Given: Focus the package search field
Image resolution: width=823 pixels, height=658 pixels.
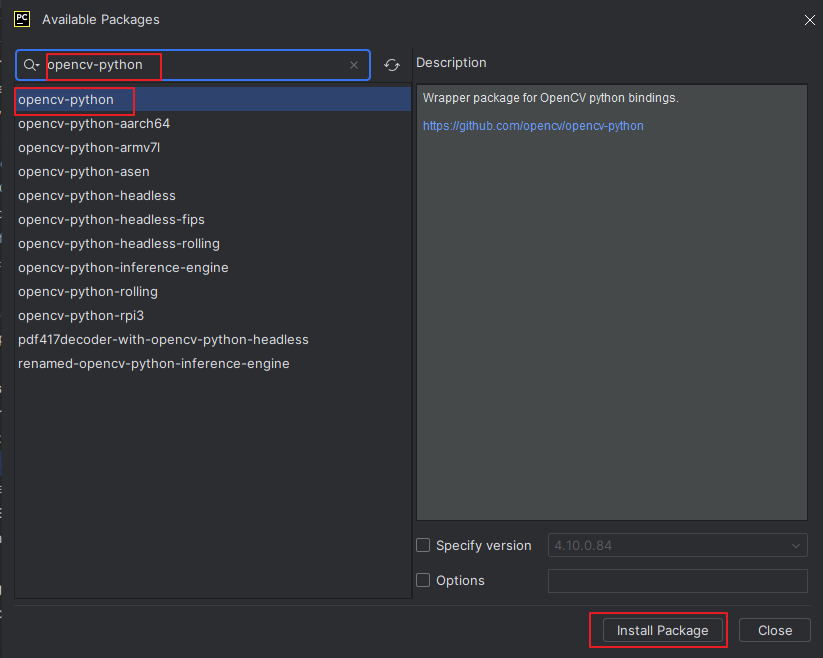Looking at the screenshot, I should point(193,65).
